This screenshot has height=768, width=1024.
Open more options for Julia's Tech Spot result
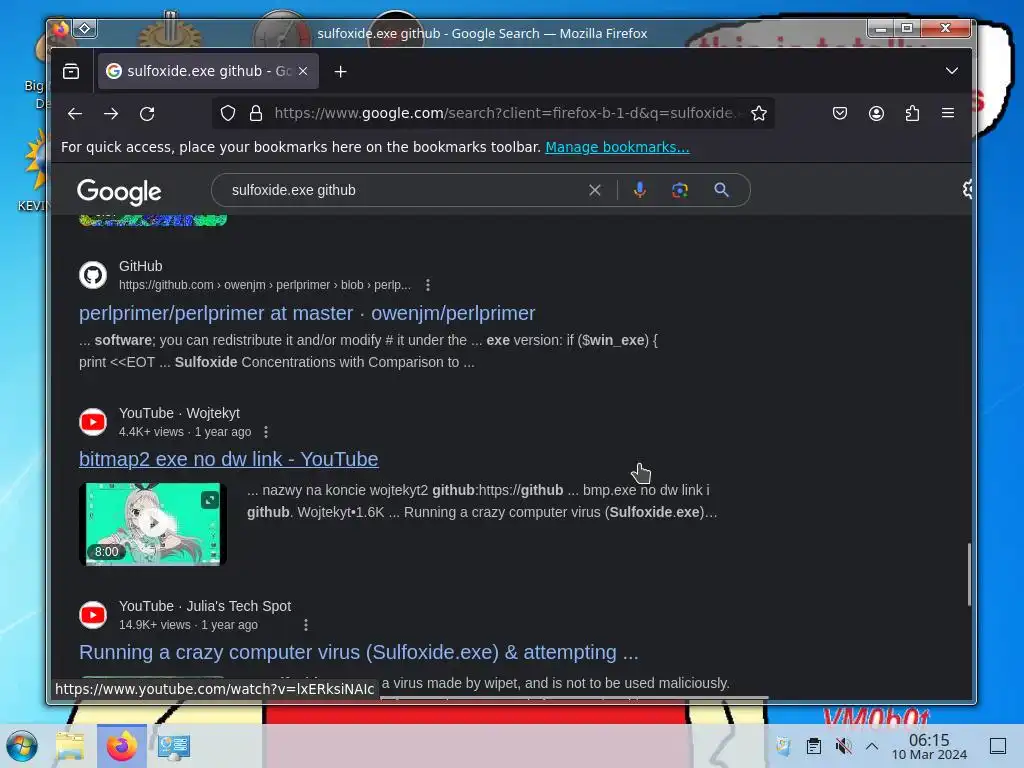tap(306, 625)
